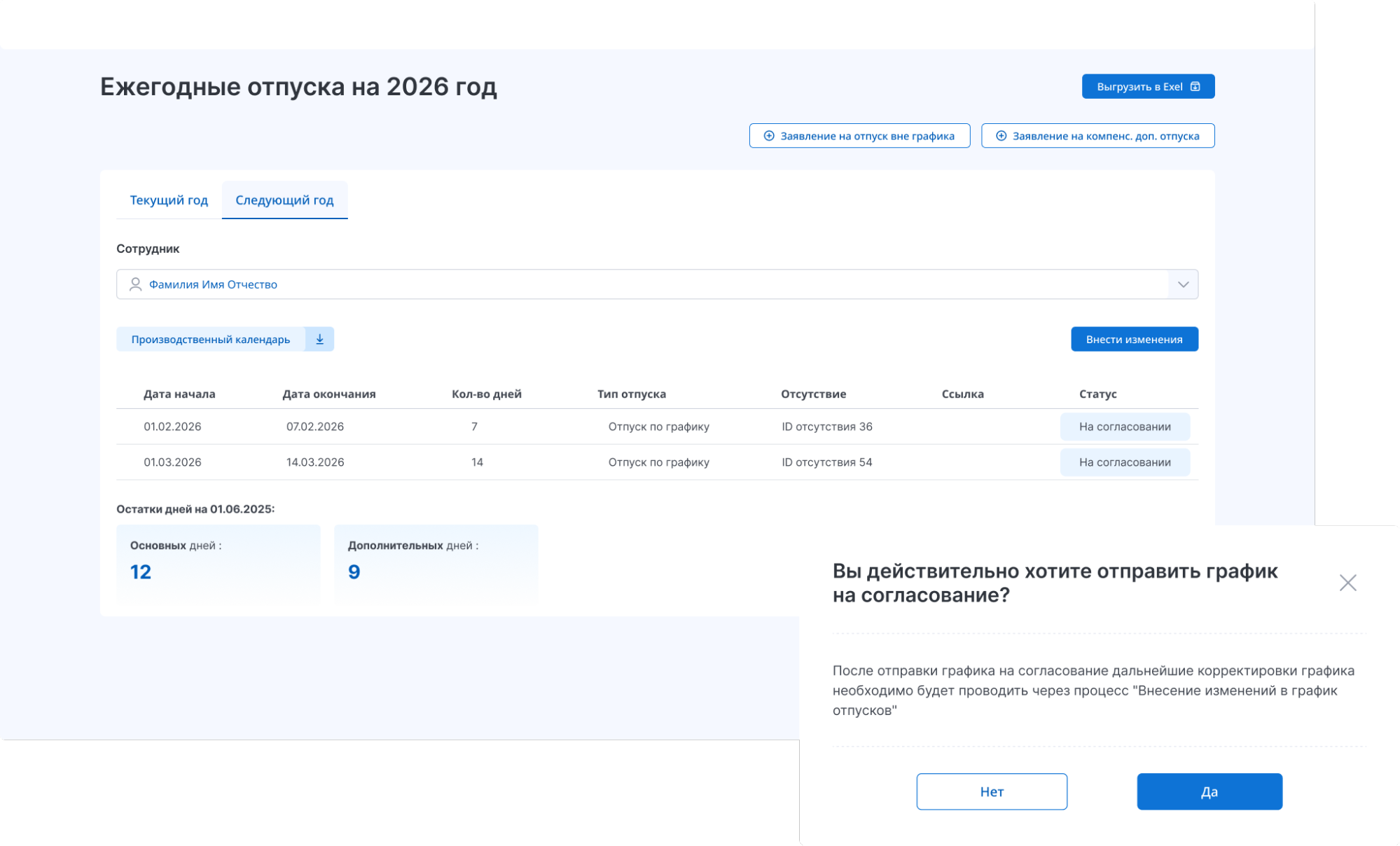The height and width of the screenshot is (846, 1400).
Task: Click Внести изменения button
Action: coord(1134,339)
